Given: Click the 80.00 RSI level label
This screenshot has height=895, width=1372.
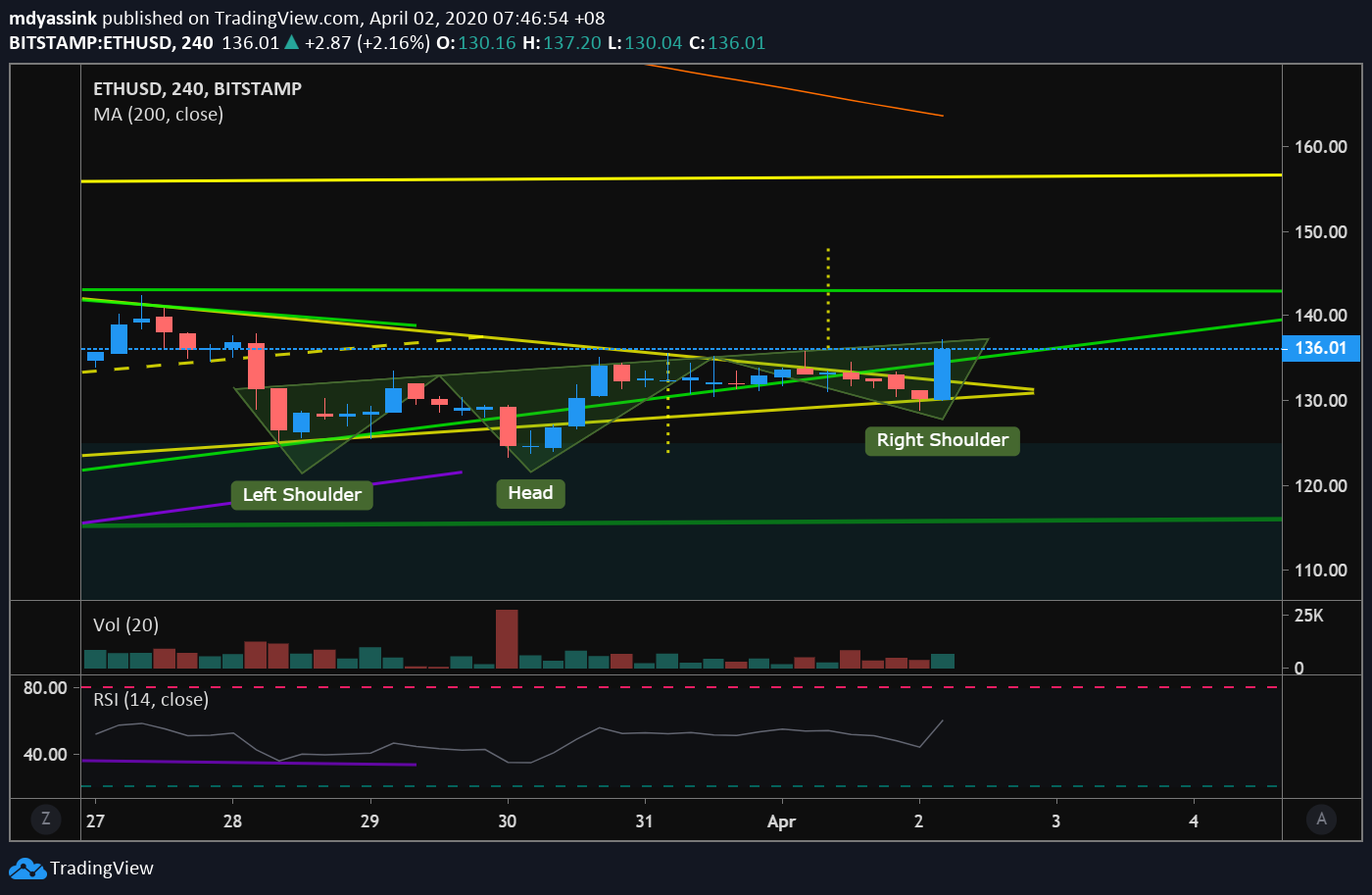Looking at the screenshot, I should pos(45,687).
